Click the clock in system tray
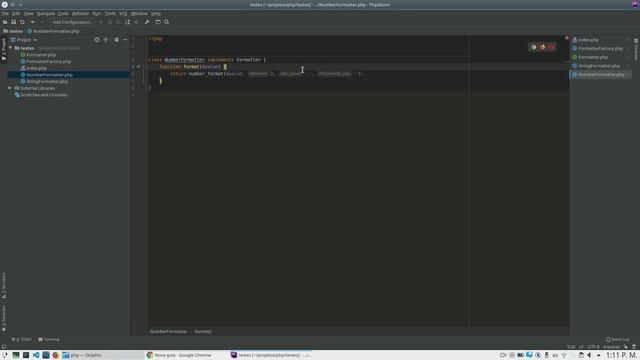This screenshot has height=360, width=640. point(621,355)
